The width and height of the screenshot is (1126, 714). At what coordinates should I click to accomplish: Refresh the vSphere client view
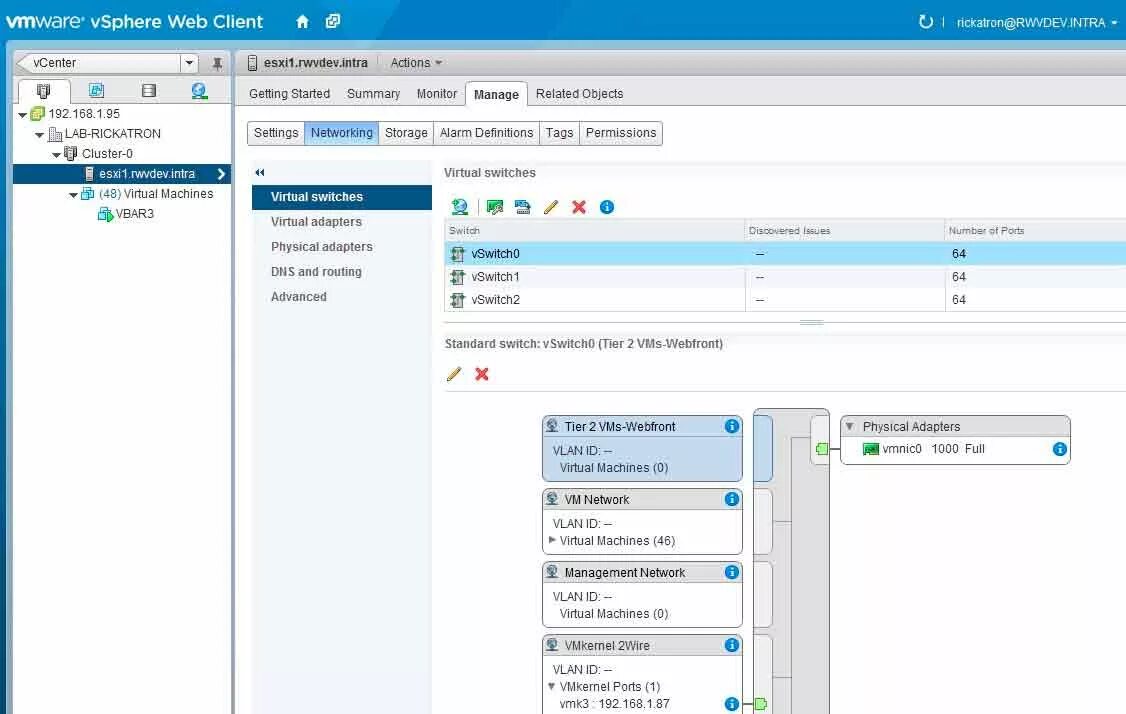926,22
